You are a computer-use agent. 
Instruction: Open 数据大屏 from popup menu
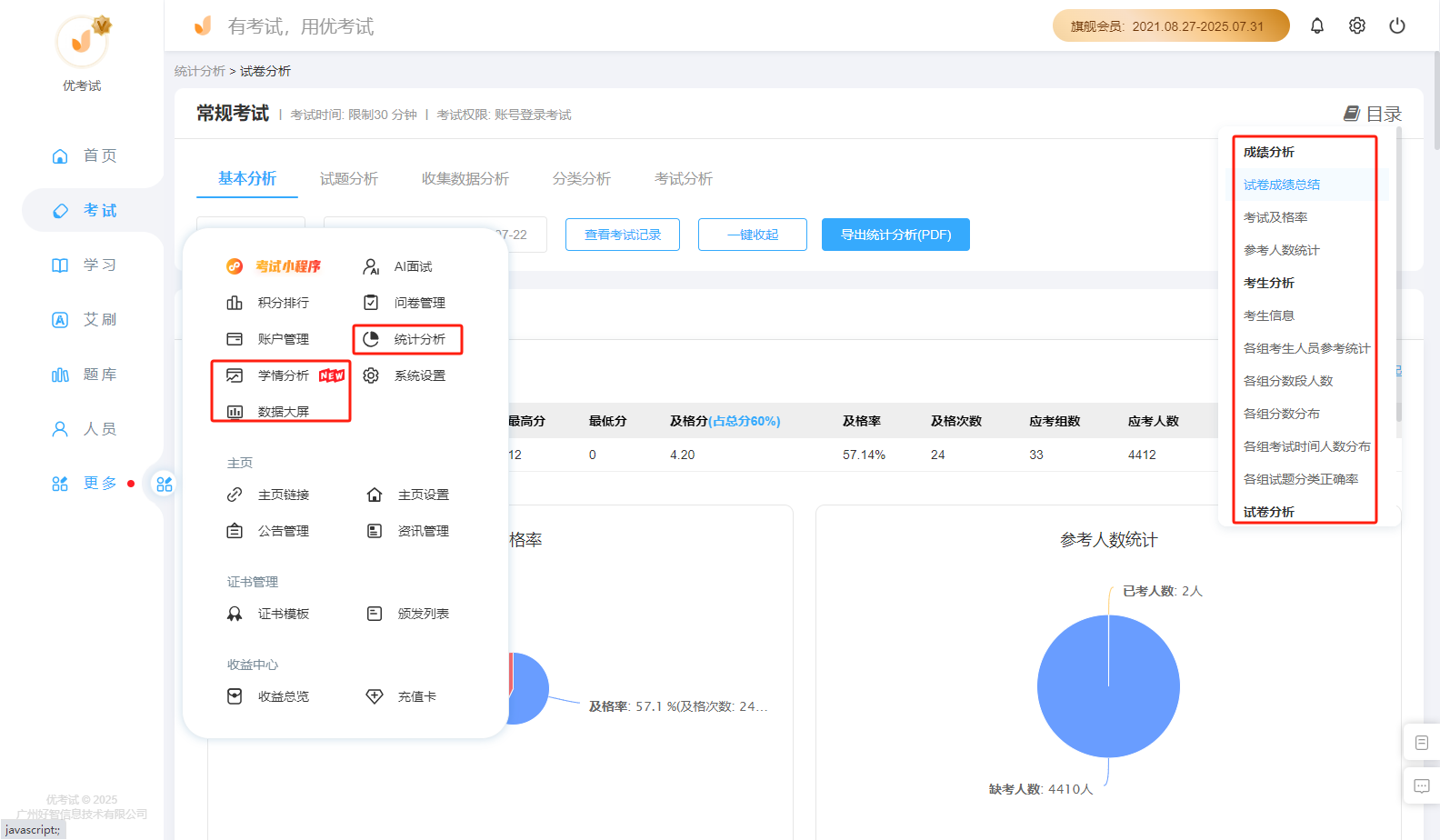click(268, 412)
